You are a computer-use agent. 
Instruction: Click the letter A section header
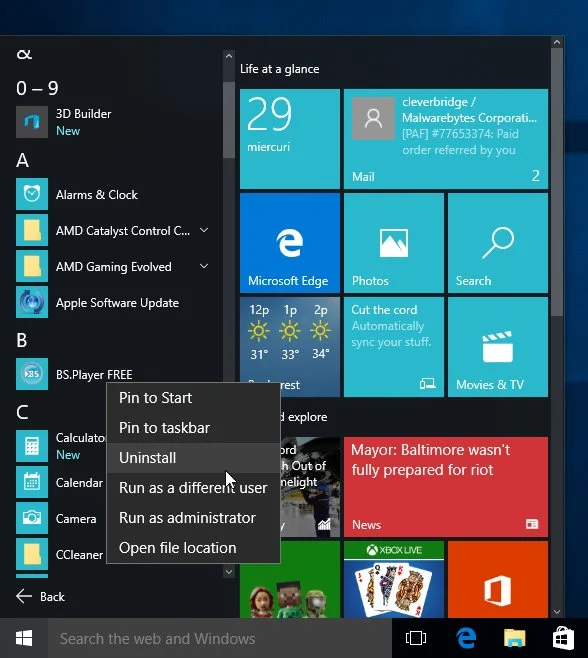coord(23,160)
